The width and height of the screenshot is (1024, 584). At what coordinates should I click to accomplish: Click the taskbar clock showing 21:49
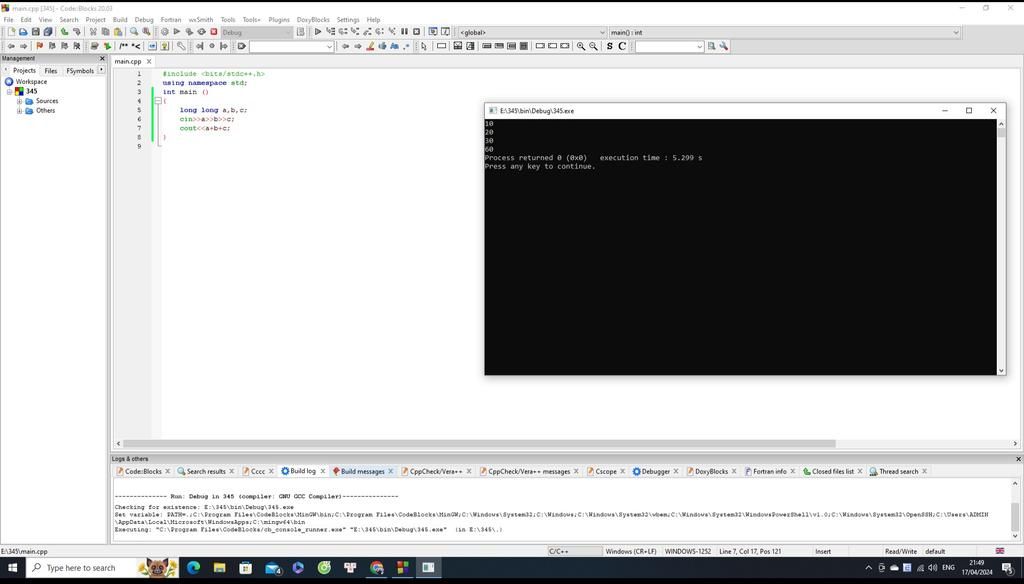(976, 567)
